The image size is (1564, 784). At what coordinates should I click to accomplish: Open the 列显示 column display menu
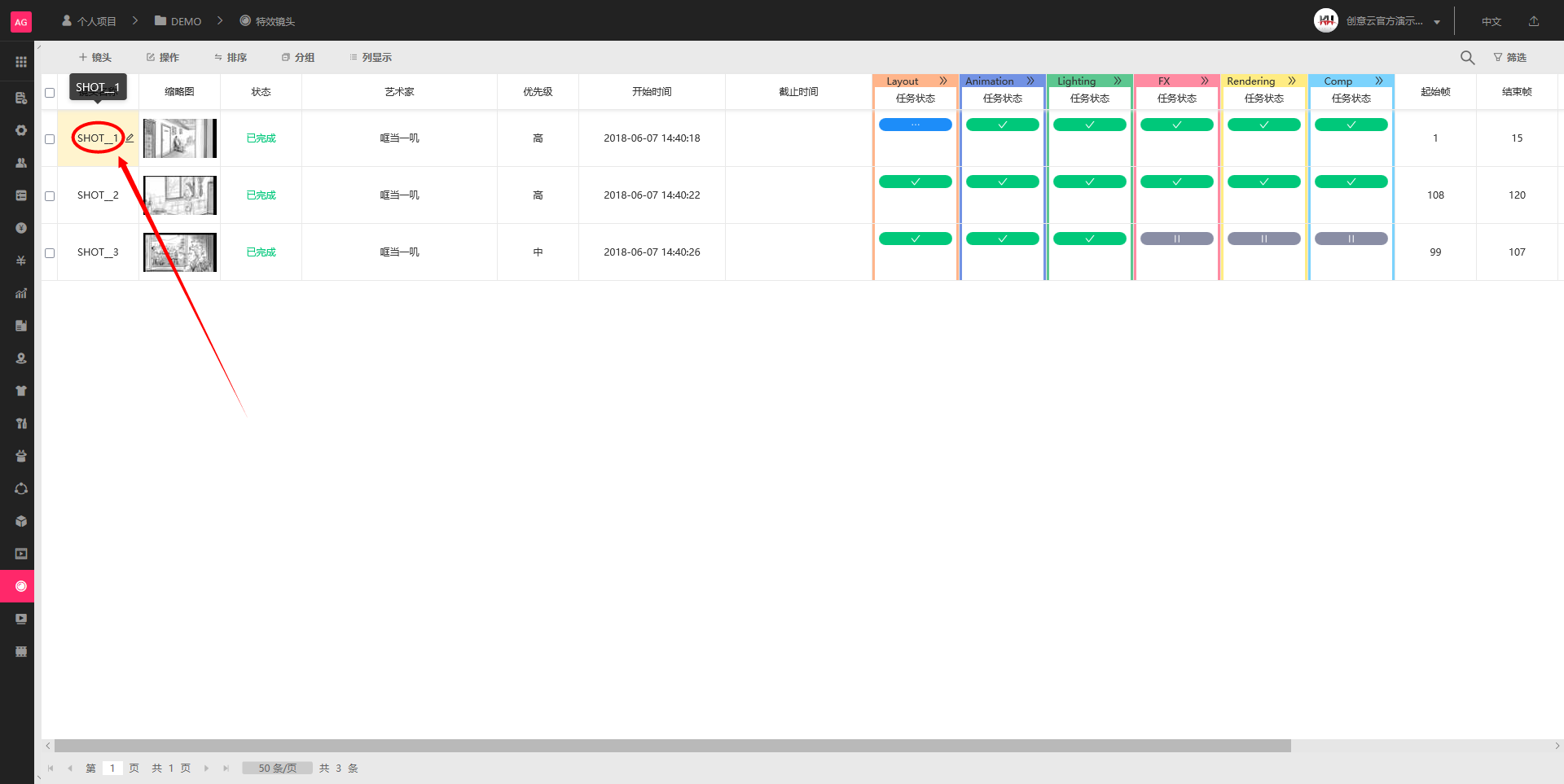(x=371, y=57)
